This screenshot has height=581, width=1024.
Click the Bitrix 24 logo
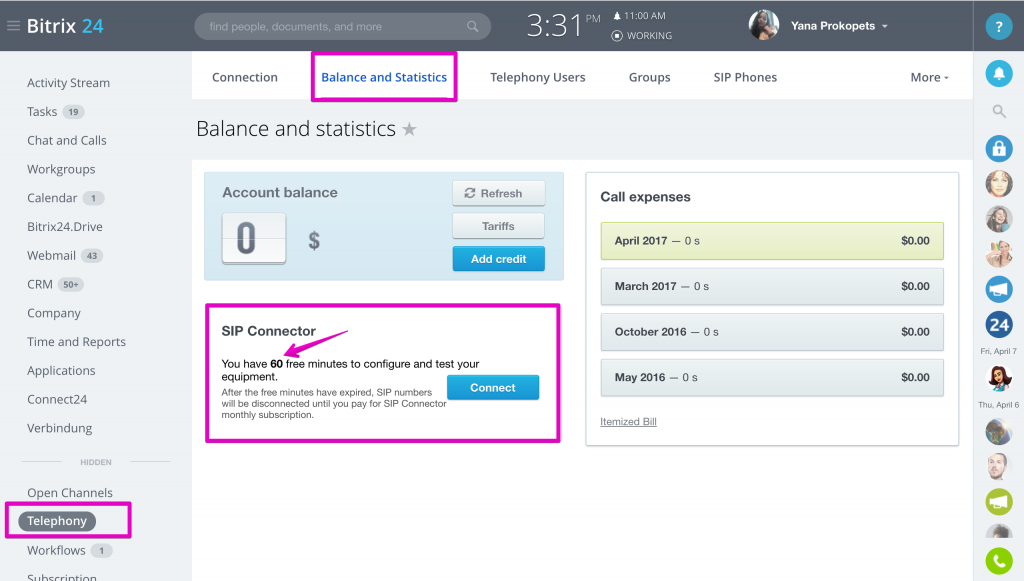65,26
